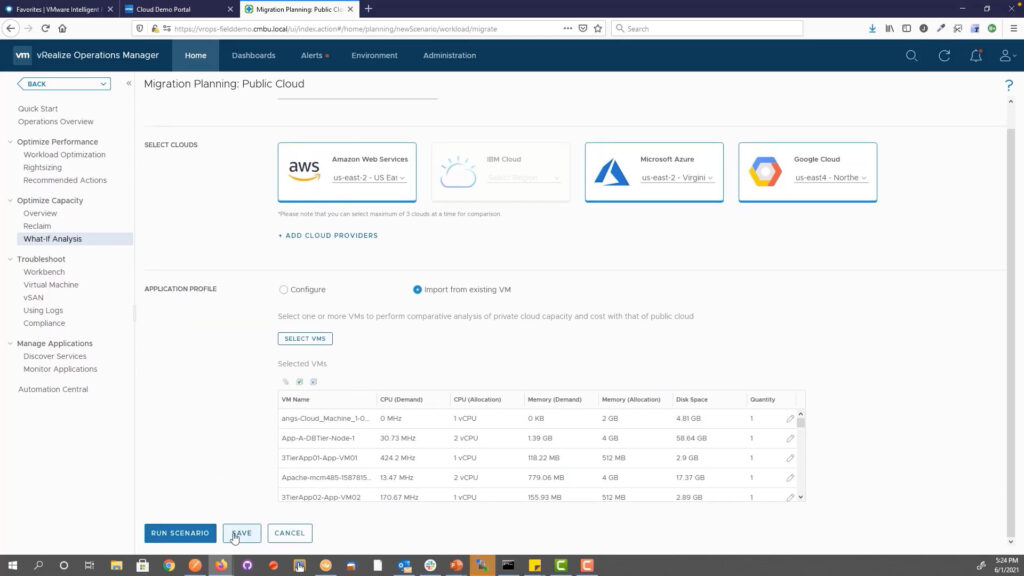1024x576 pixels.
Task: Open the Firefox library icon
Action: 889,29
